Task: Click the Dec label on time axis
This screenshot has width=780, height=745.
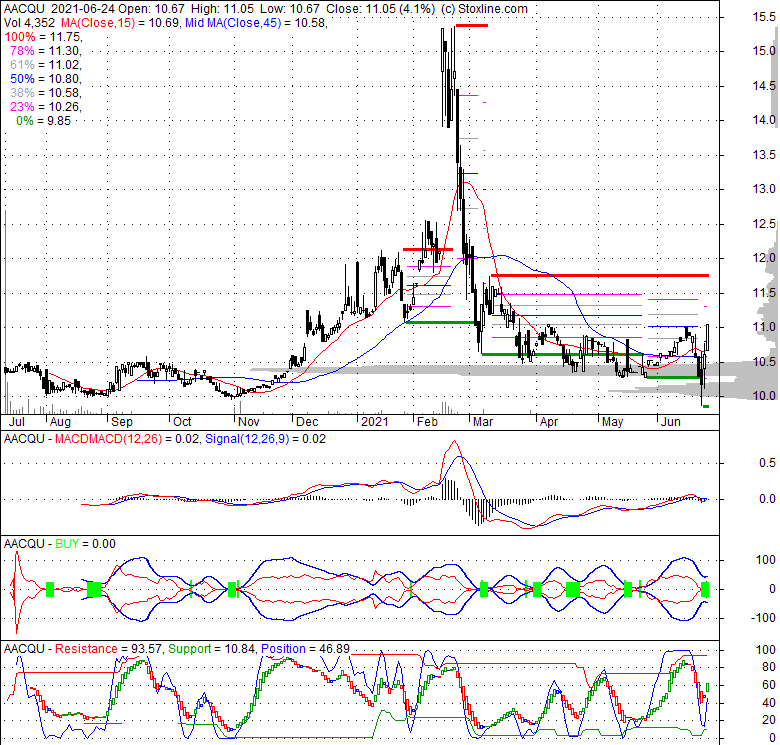Action: (x=307, y=422)
